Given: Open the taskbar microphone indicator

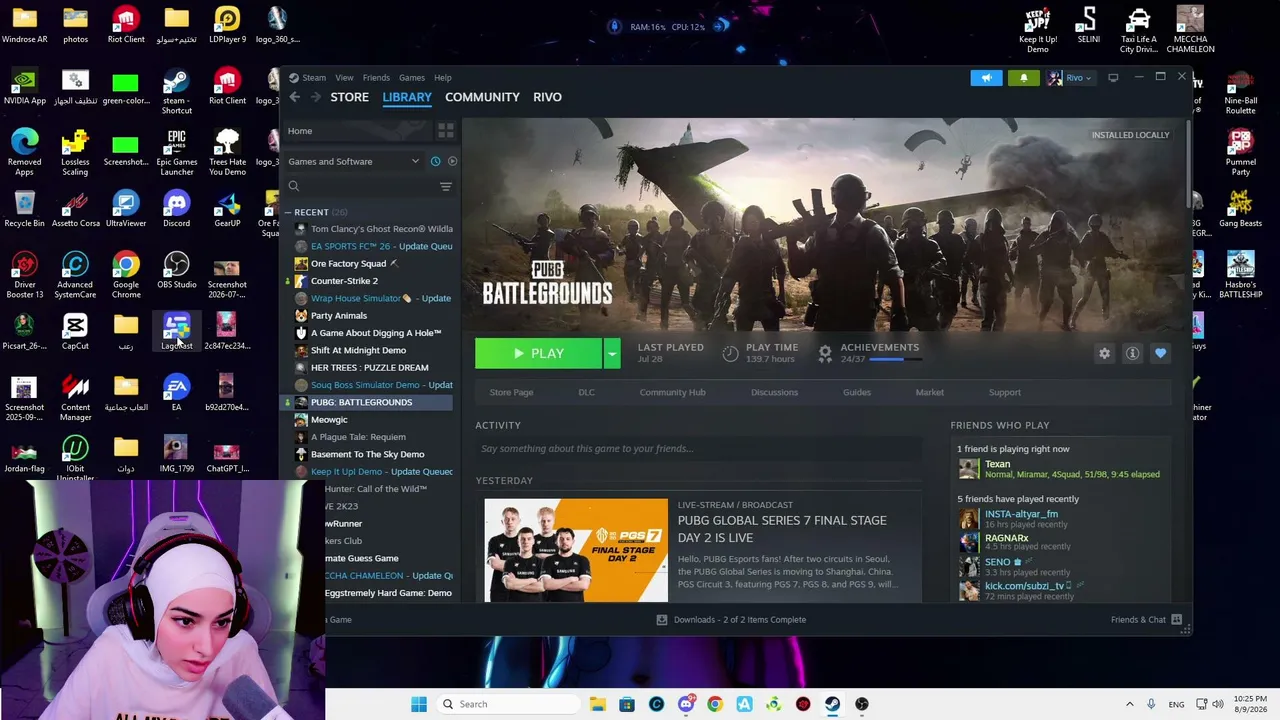Looking at the screenshot, I should point(1151,704).
